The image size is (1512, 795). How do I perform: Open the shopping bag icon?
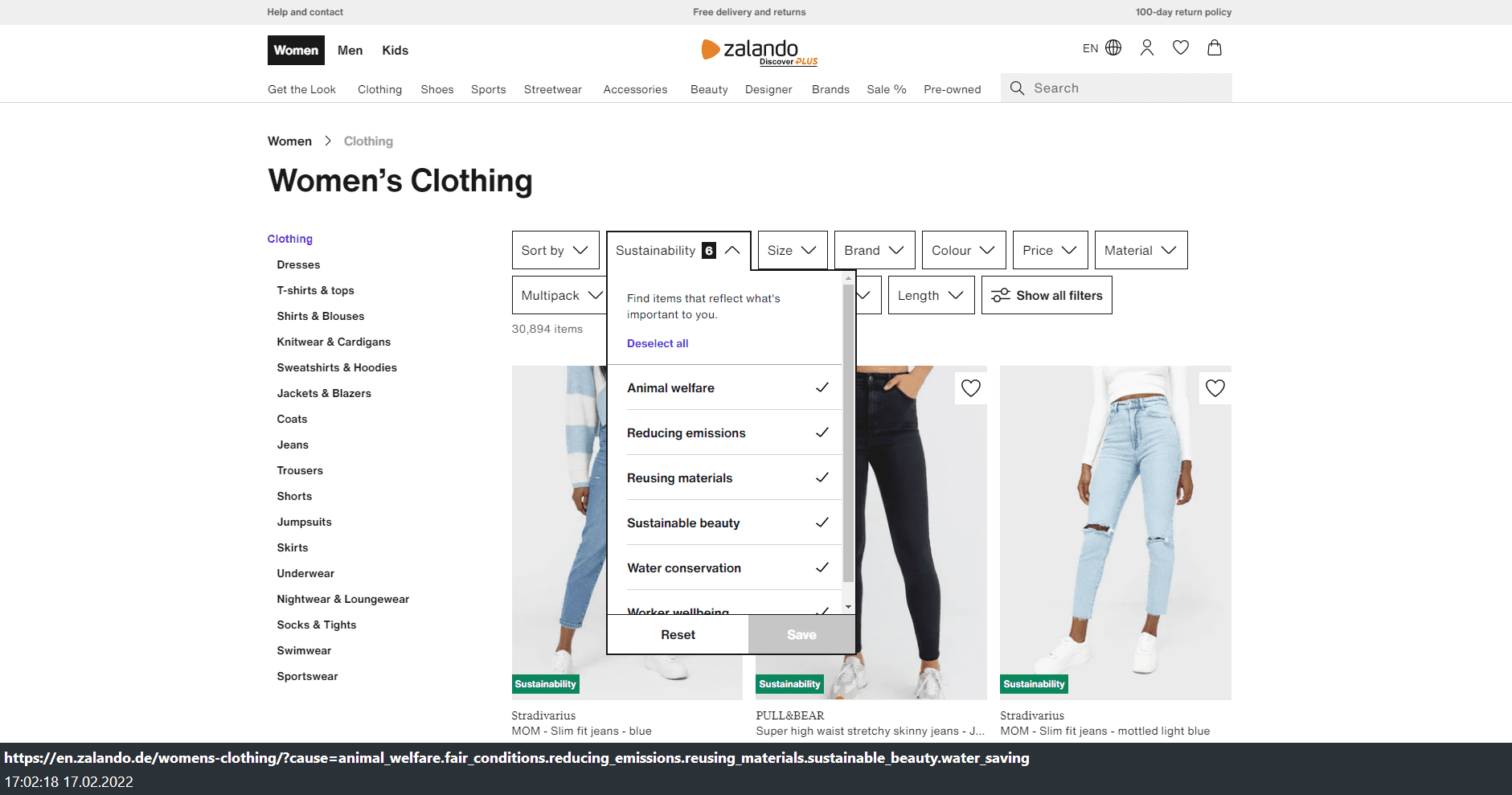(x=1215, y=48)
